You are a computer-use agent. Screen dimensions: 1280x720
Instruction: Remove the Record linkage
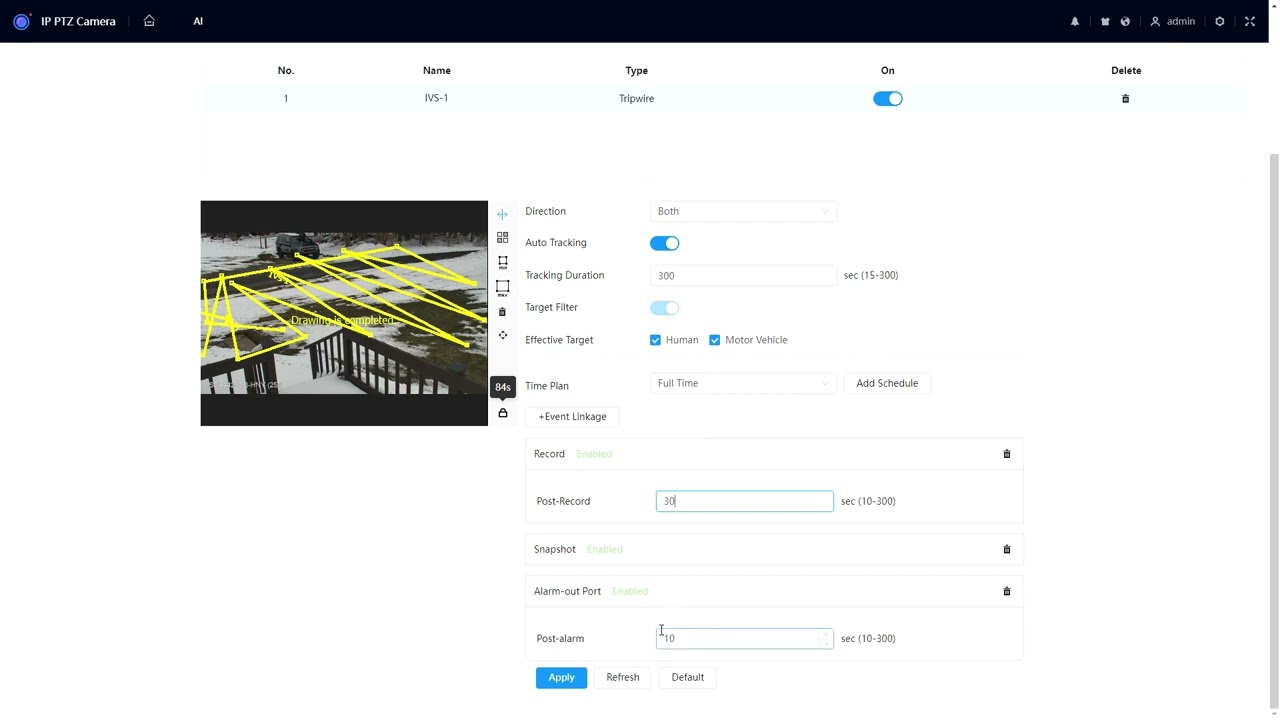(1007, 454)
